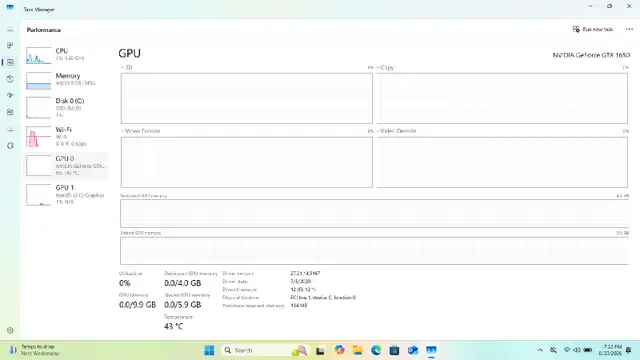Show hidden system tray icons
This screenshot has height=360, width=640.
tap(540, 350)
